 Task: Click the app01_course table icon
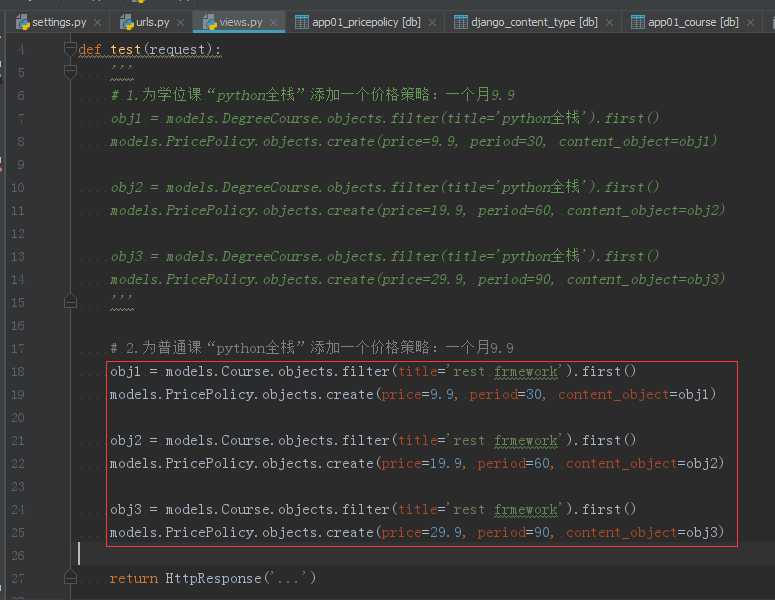pyautogui.click(x=638, y=22)
